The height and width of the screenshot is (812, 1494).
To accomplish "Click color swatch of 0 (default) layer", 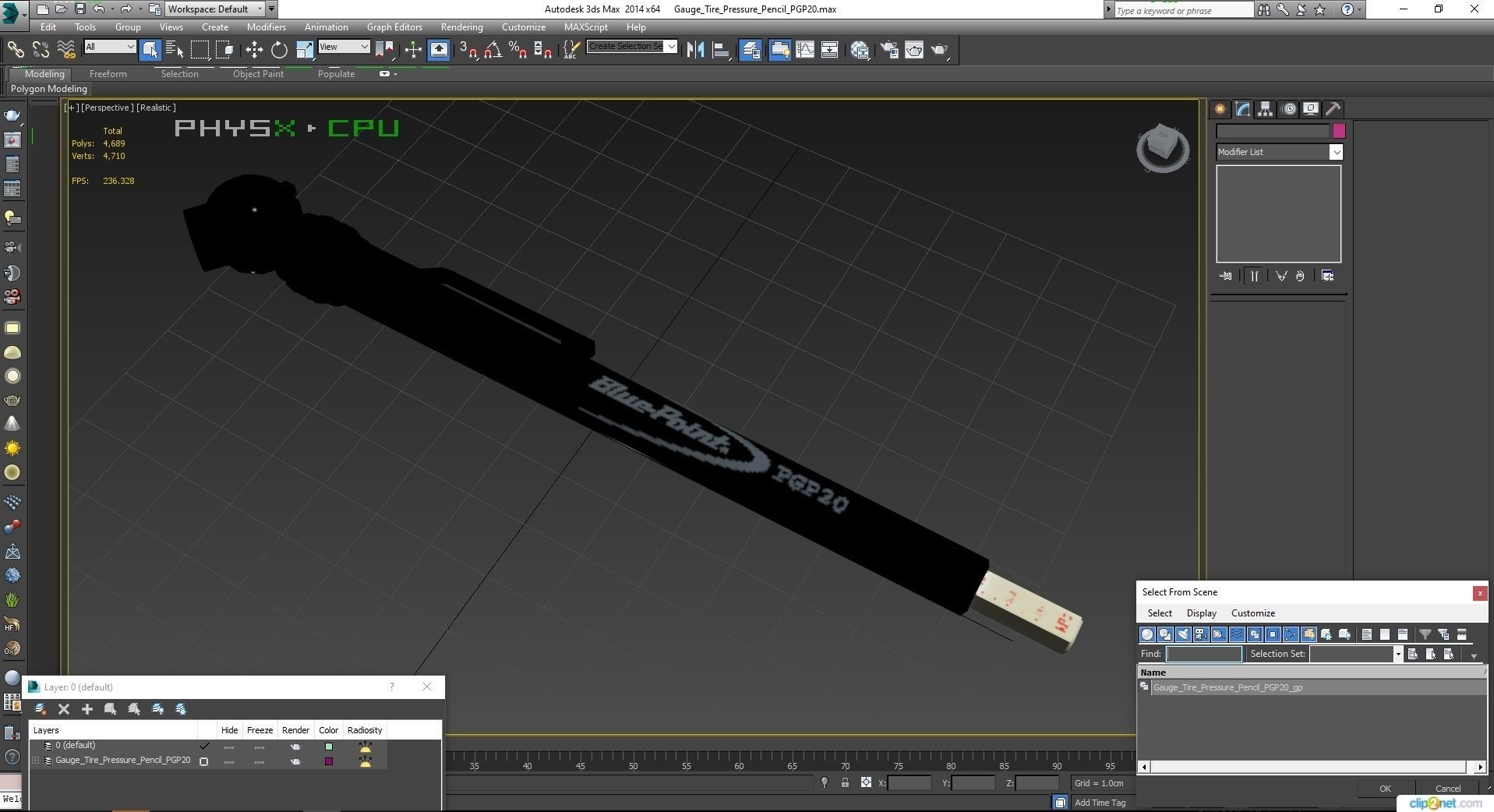I will pos(329,747).
